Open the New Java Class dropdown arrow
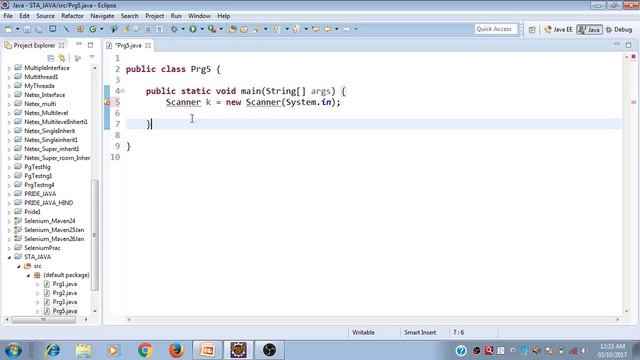 pyautogui.click(x=102, y=29)
